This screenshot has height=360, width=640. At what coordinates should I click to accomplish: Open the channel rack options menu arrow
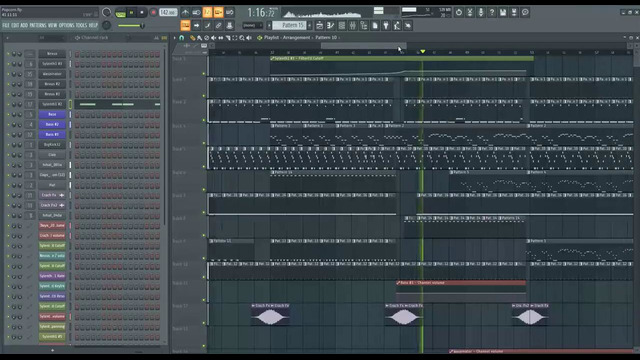[x=7, y=38]
